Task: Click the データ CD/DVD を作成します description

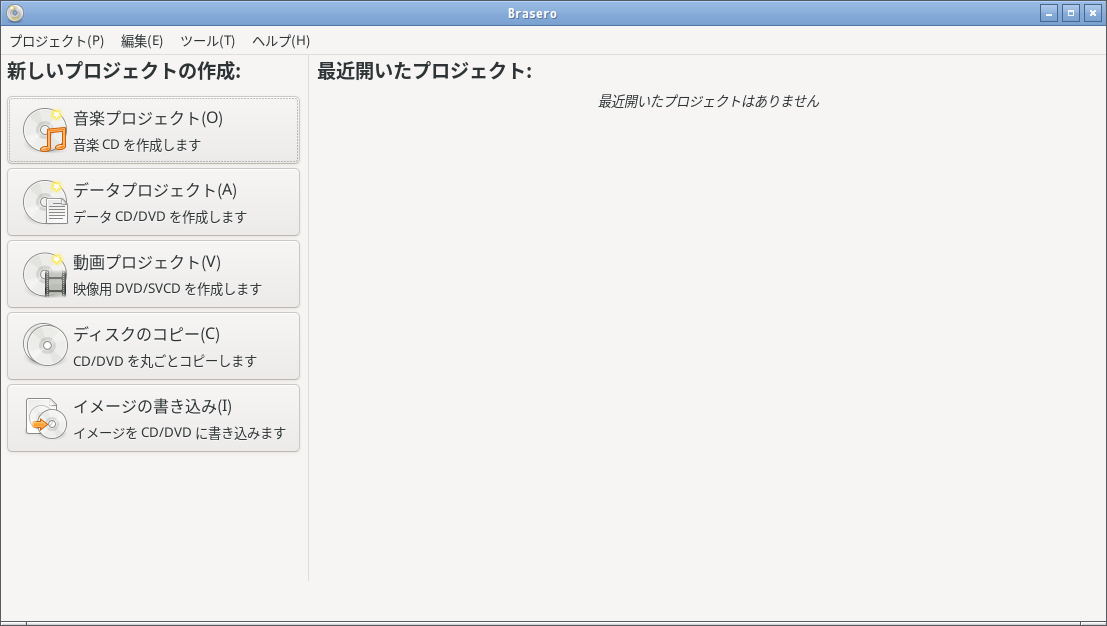Action: [x=160, y=217]
